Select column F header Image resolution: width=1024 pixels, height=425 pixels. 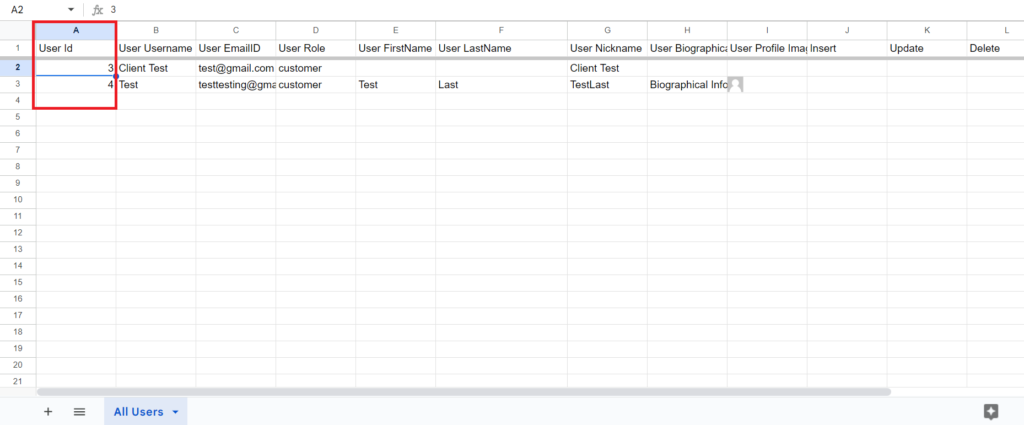[502, 30]
